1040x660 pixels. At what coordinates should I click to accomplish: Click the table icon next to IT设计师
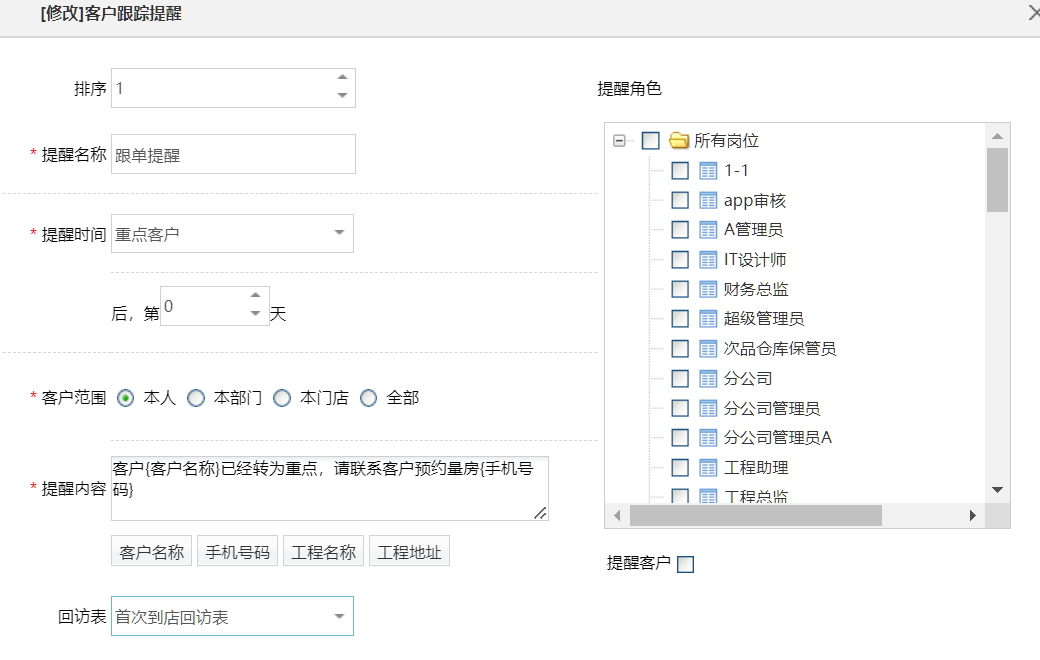[x=709, y=260]
